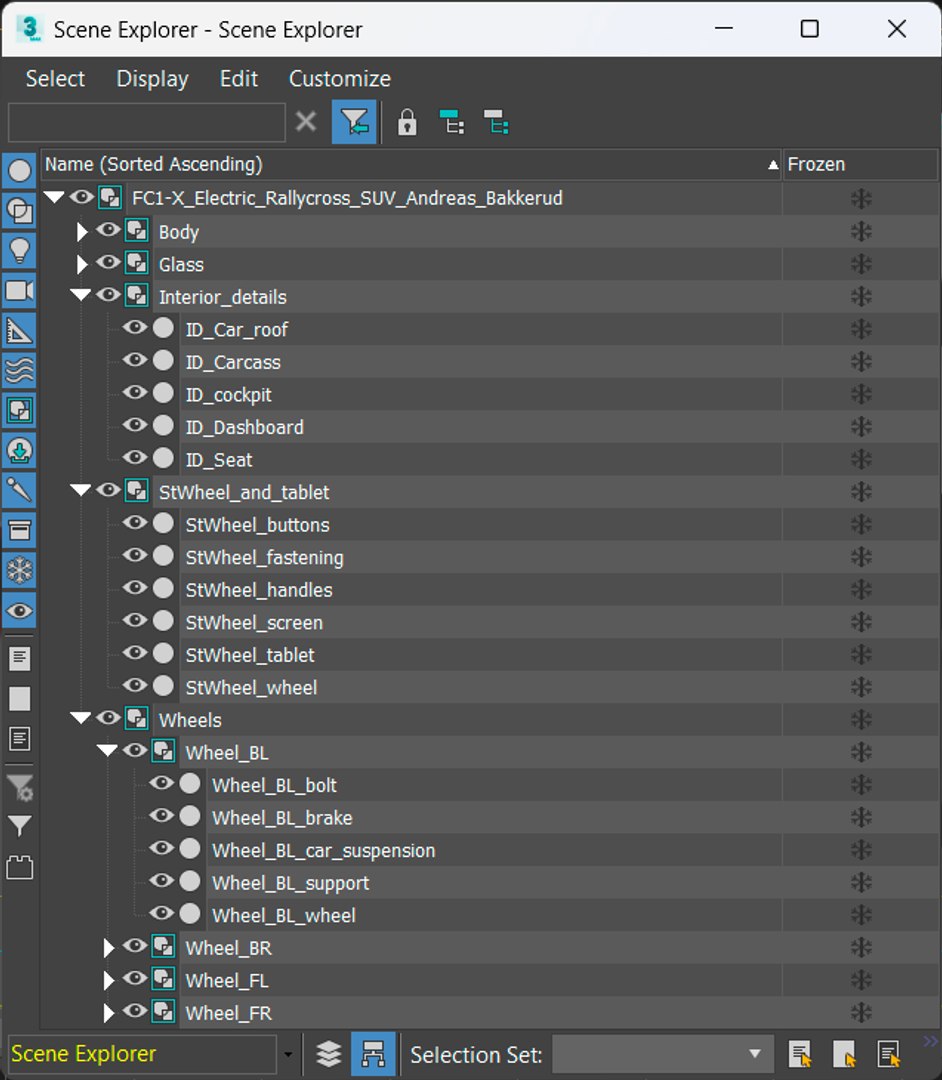The image size is (942, 1080).
Task: Click the lock cell editing padlock icon
Action: (x=407, y=123)
